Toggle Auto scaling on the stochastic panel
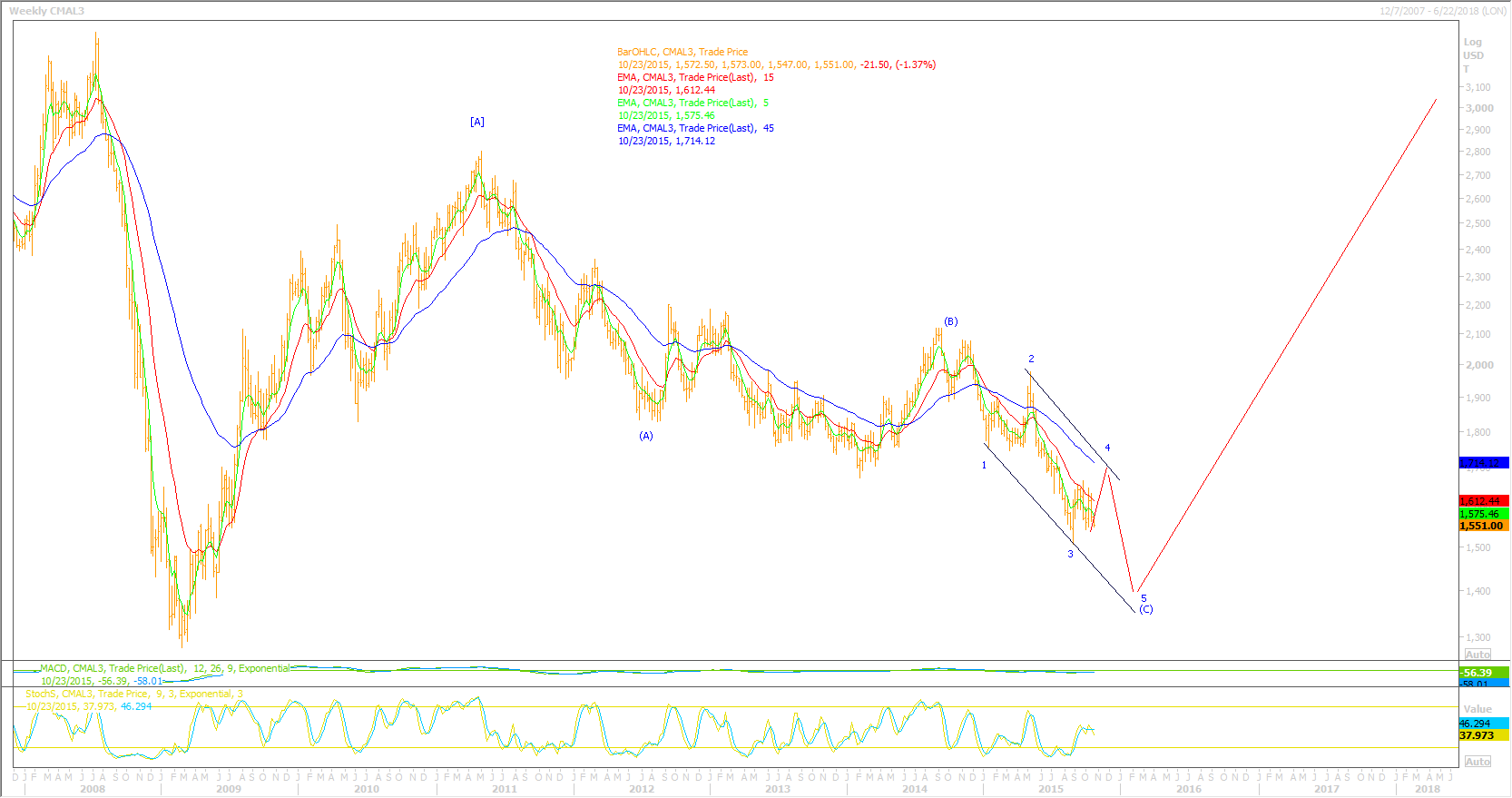 coord(1478,762)
